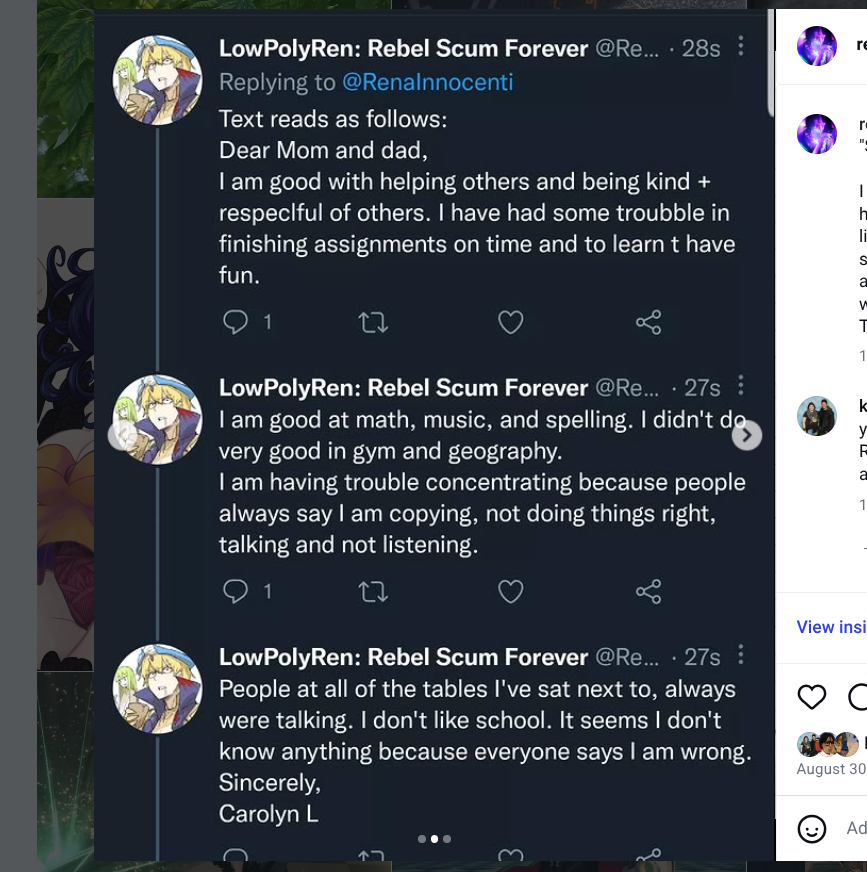Click the retweet icon on the first tweet

(373, 322)
